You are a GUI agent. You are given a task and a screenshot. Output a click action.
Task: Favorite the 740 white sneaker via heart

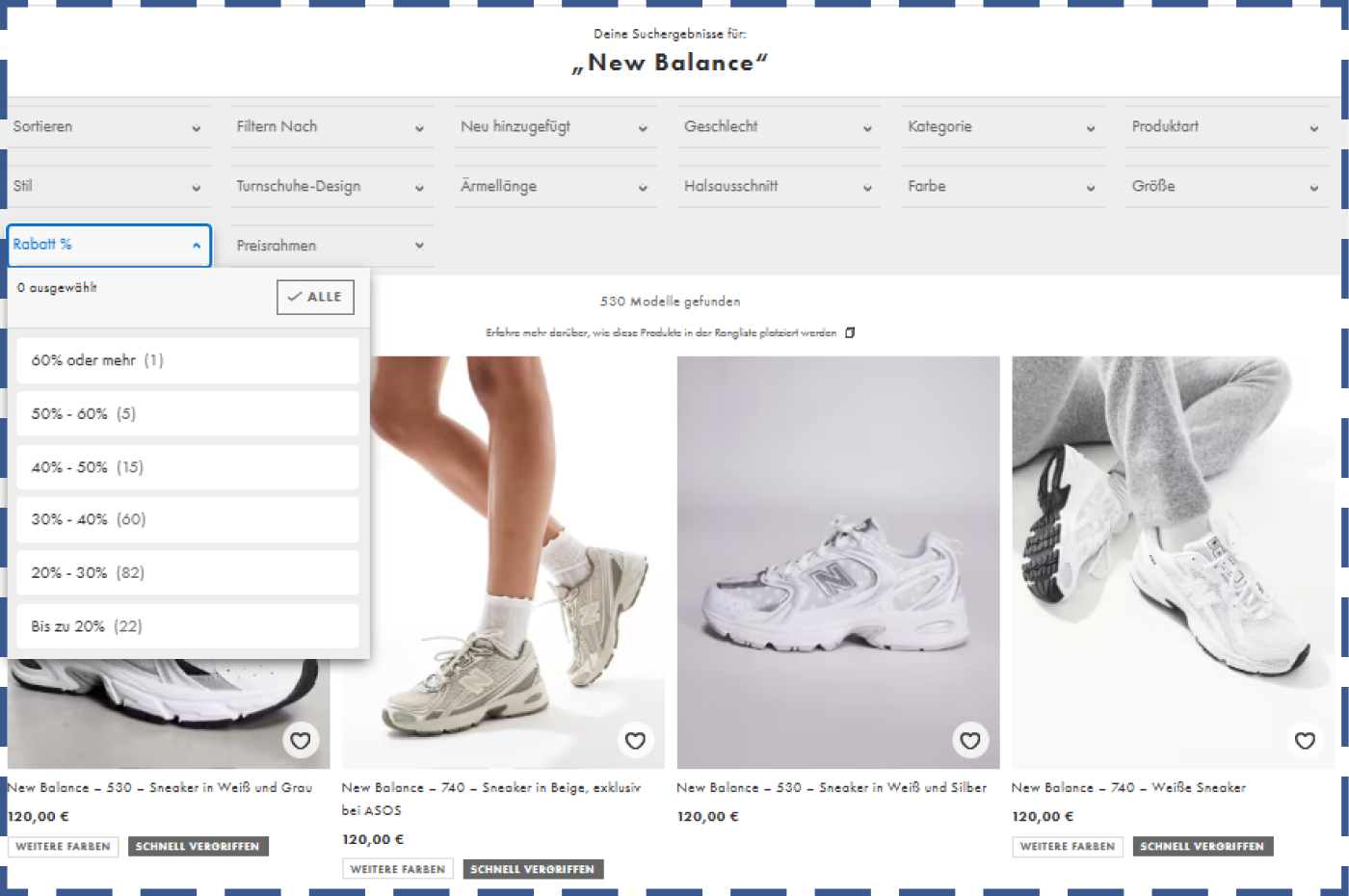[x=1305, y=740]
